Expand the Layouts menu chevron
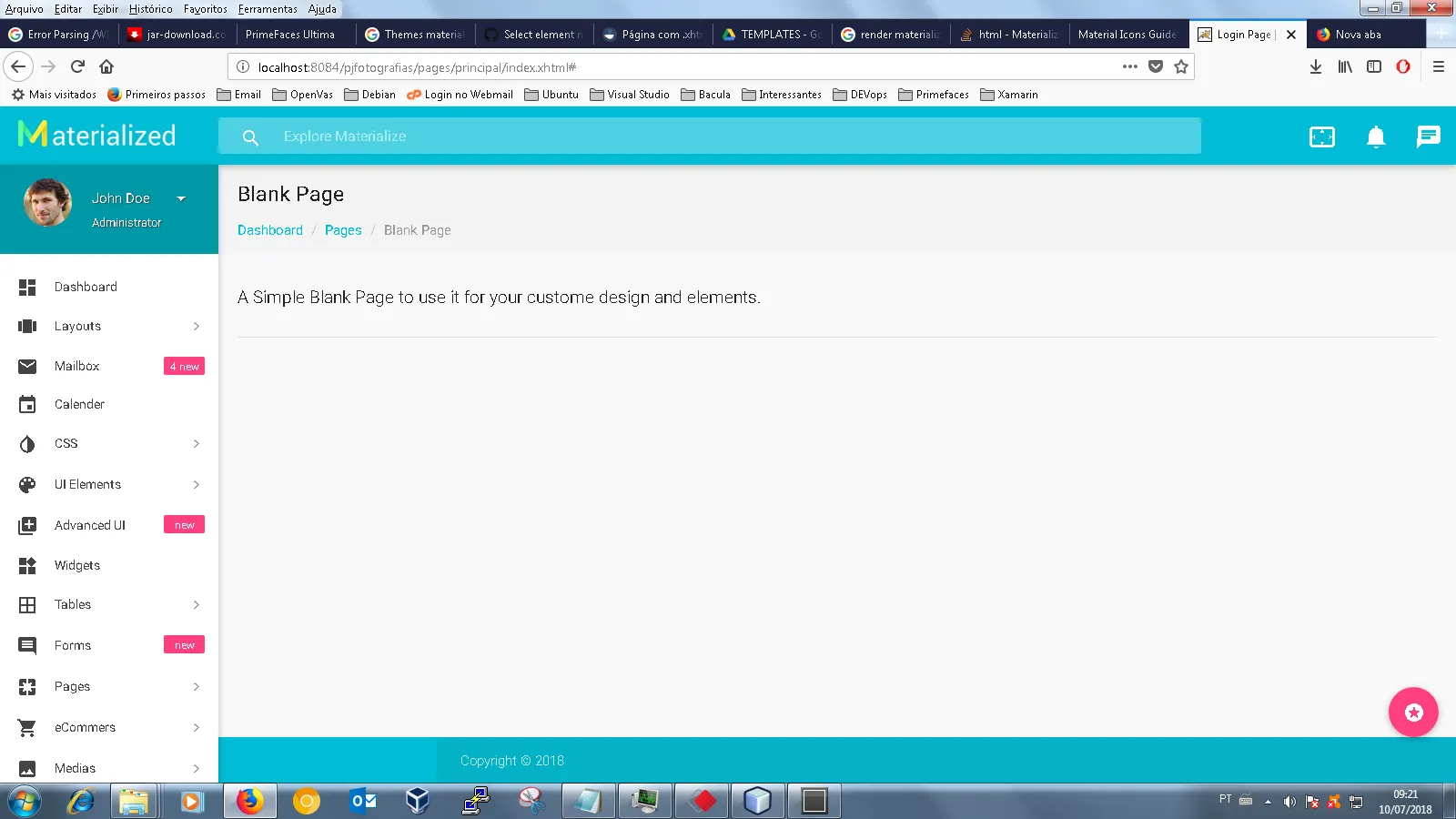 pyautogui.click(x=196, y=326)
